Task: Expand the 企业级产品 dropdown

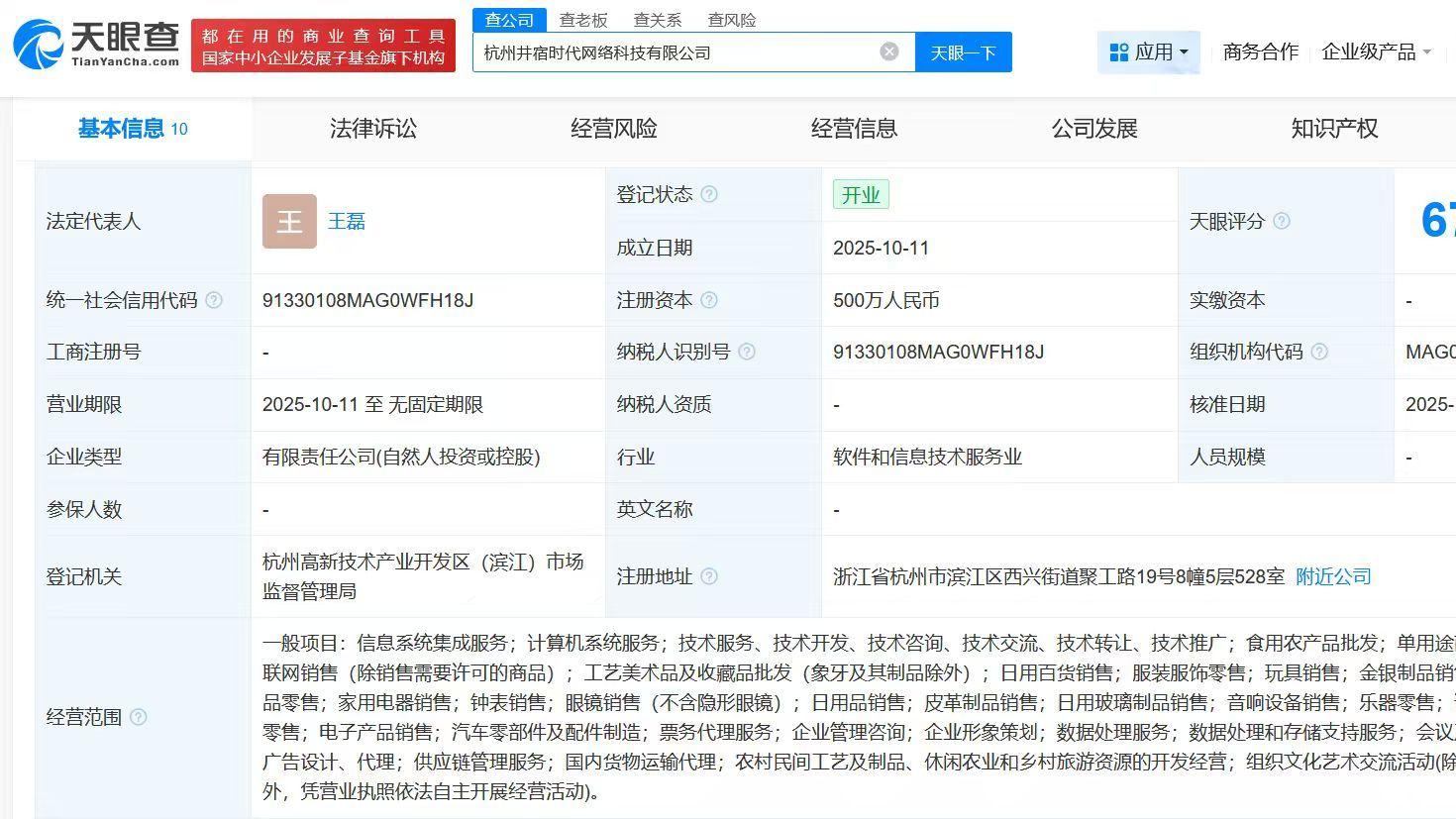Action: pos(1377,52)
